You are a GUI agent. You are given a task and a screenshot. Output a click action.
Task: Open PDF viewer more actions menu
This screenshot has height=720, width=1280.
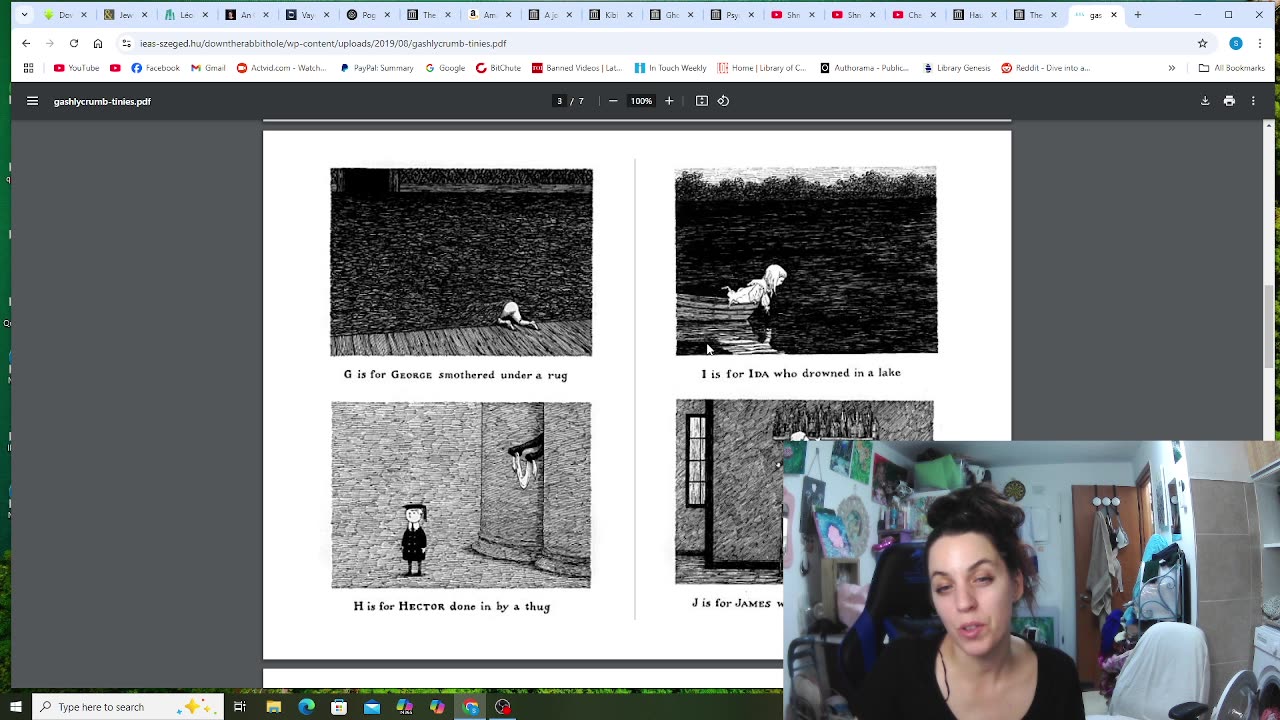coord(1253,101)
